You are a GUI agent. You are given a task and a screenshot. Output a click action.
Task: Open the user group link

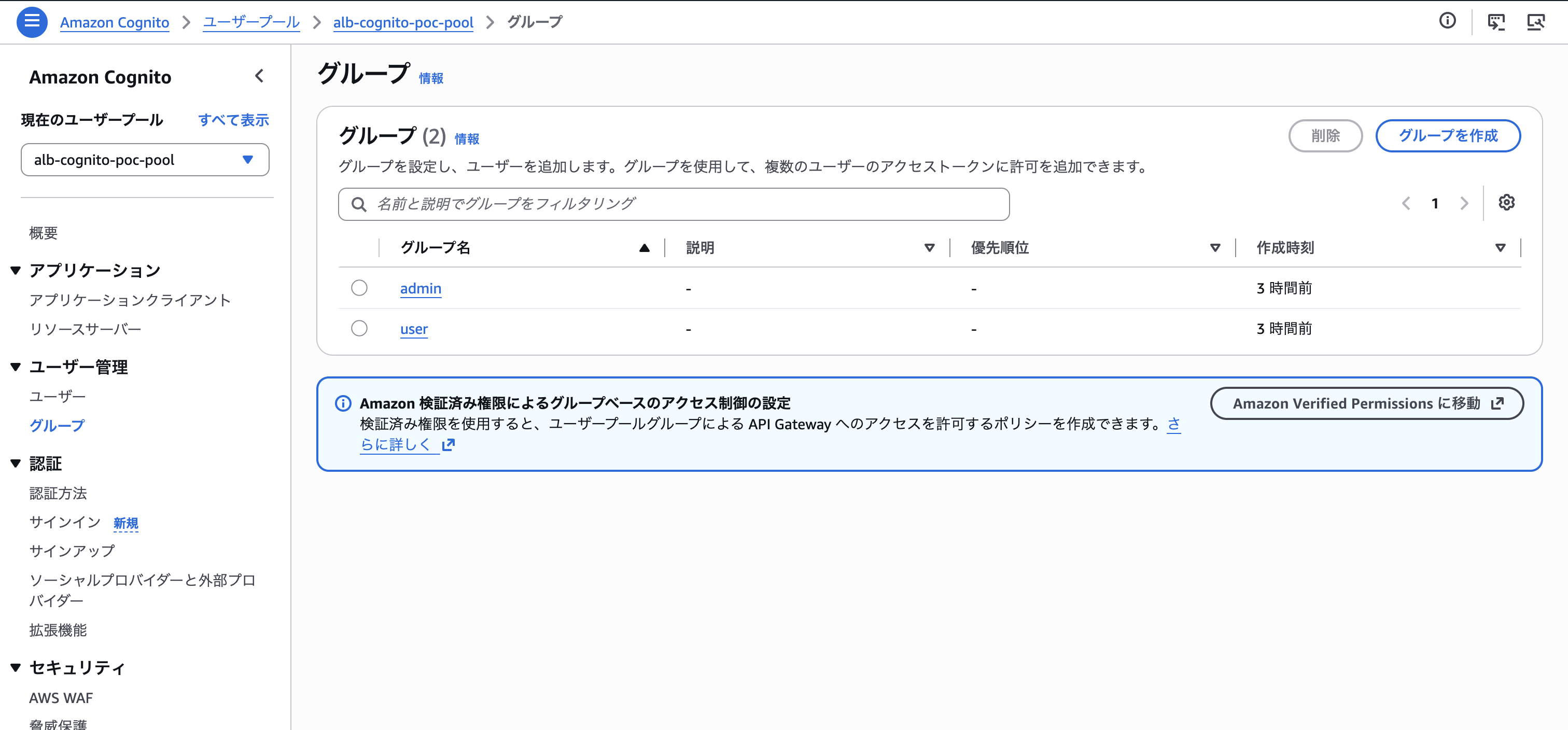414,329
